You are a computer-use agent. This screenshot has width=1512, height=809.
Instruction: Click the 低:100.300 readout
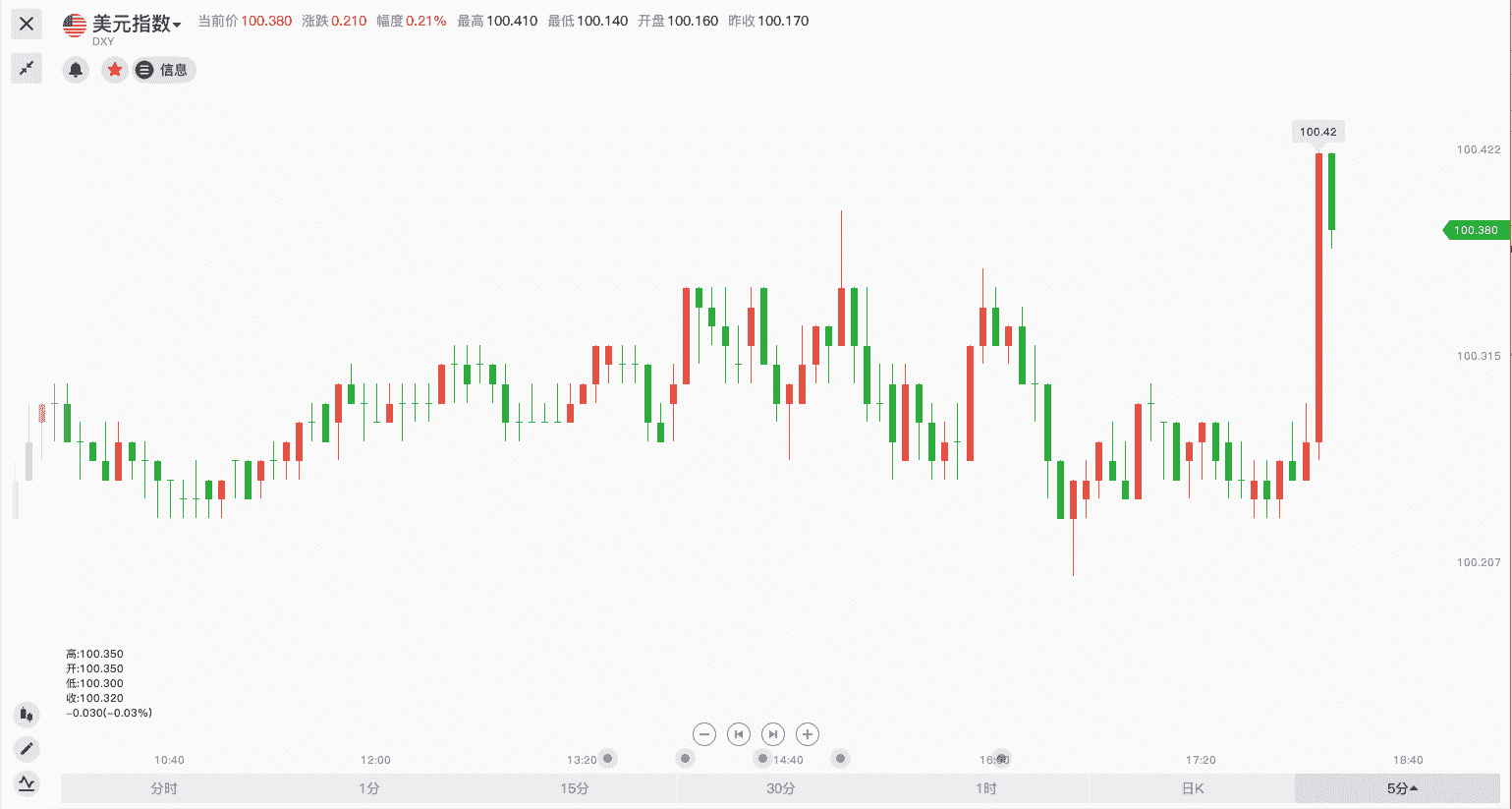click(94, 683)
